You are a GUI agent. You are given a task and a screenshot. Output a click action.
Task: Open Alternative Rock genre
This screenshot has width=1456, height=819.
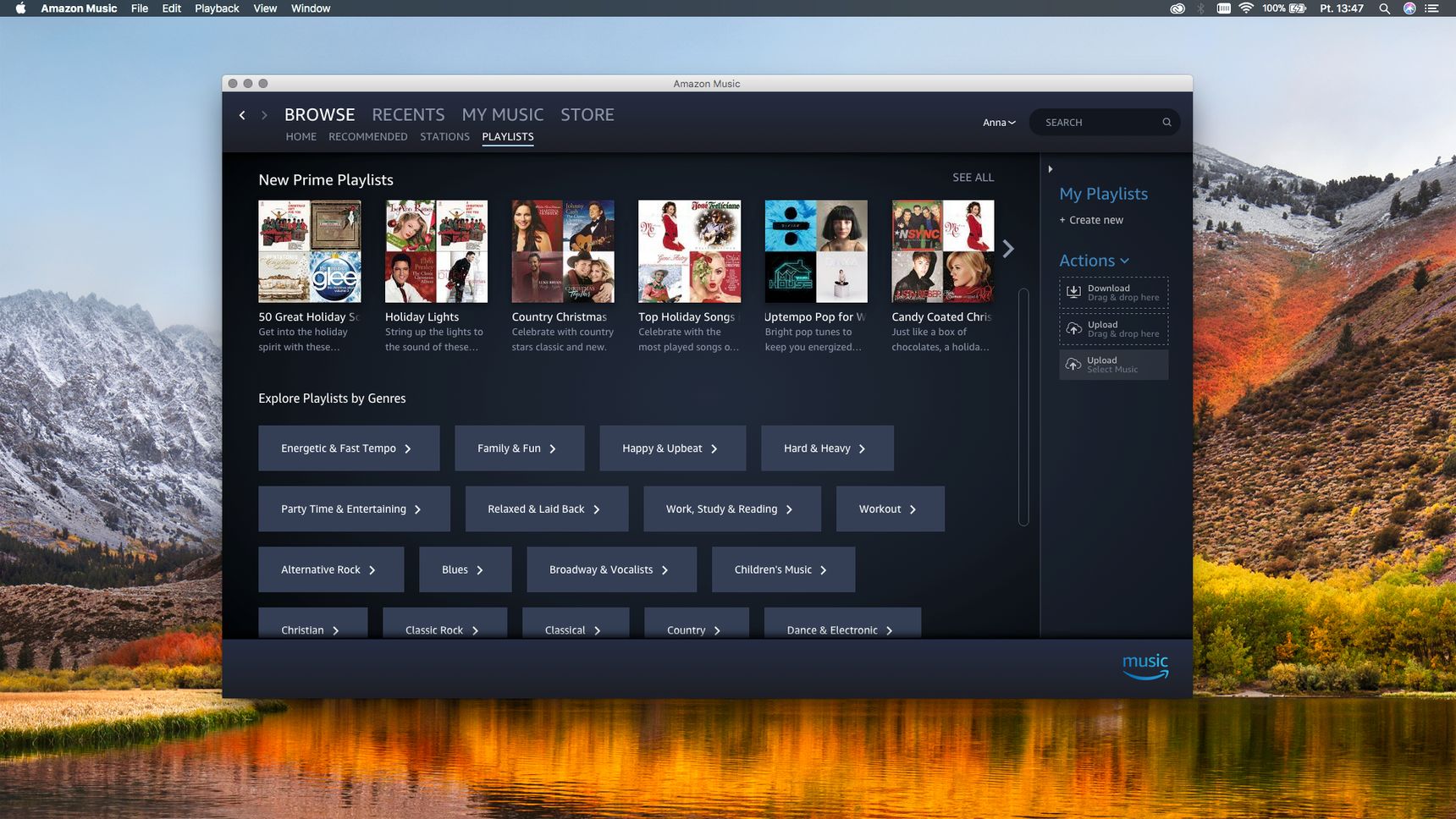pyautogui.click(x=331, y=569)
